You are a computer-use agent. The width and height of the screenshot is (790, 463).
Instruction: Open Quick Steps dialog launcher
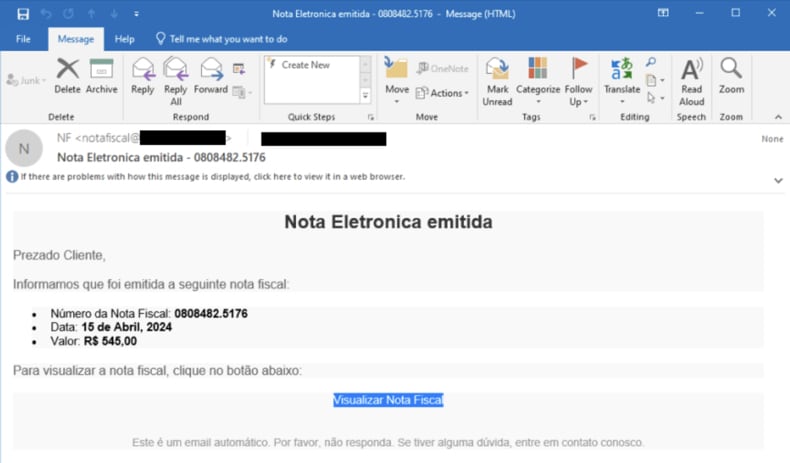pos(371,117)
